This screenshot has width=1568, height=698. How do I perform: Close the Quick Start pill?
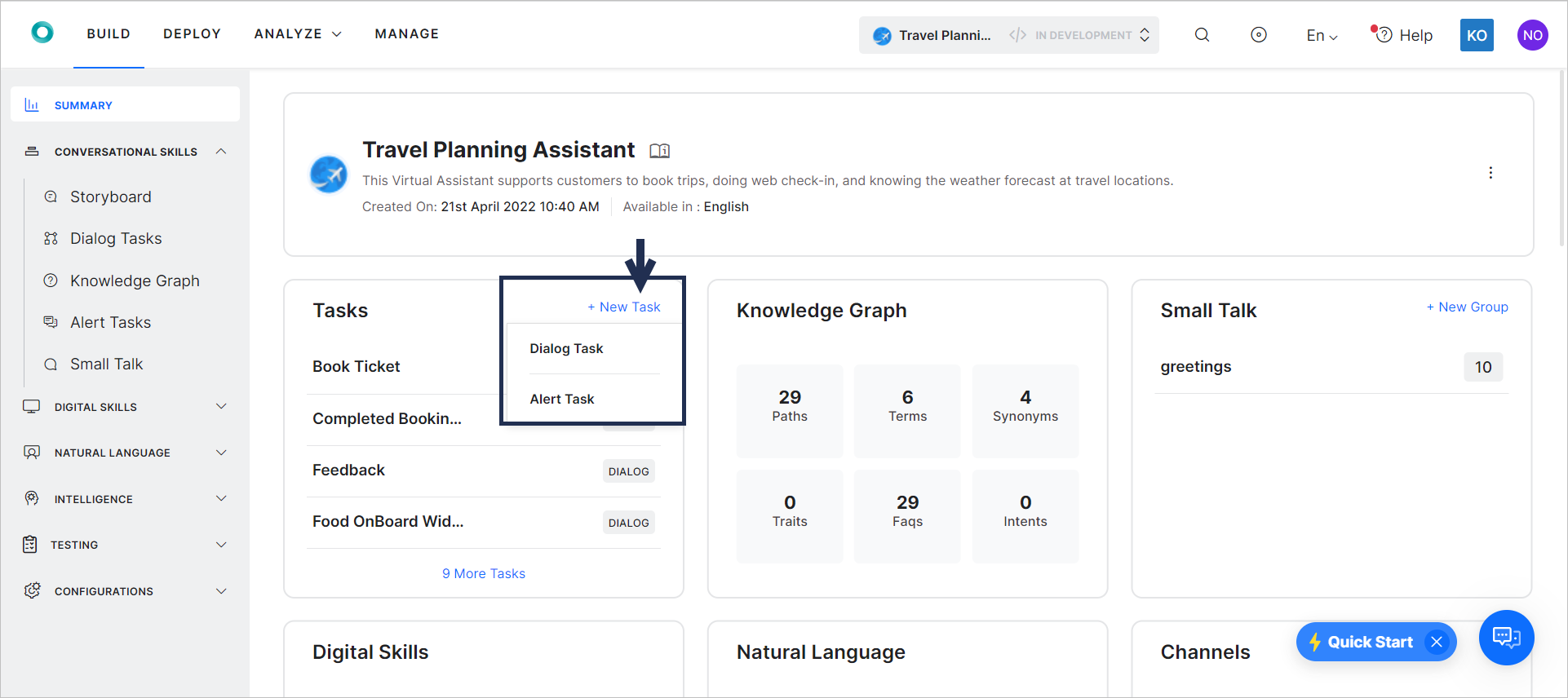point(1437,642)
